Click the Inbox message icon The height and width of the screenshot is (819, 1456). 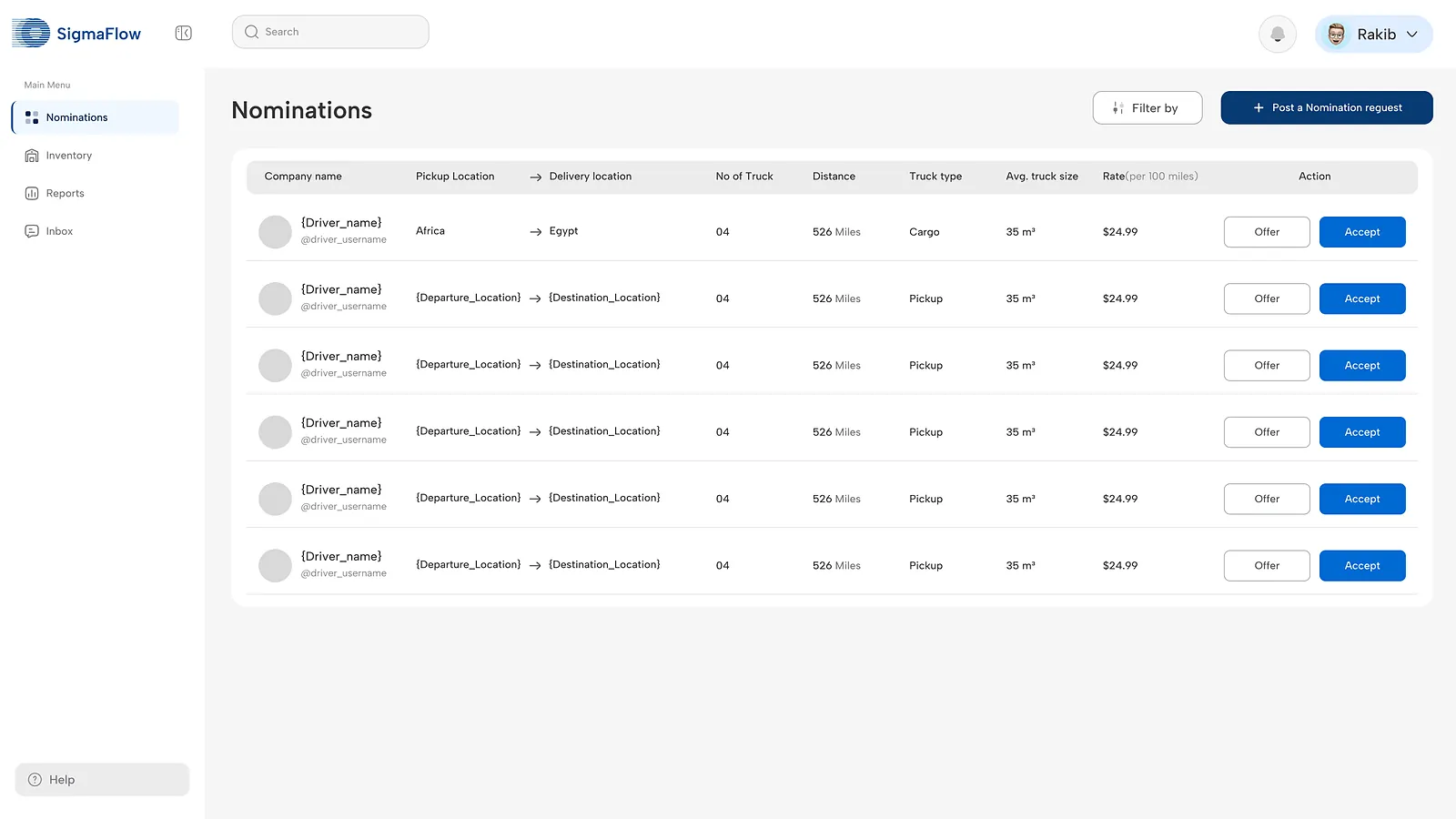(32, 231)
